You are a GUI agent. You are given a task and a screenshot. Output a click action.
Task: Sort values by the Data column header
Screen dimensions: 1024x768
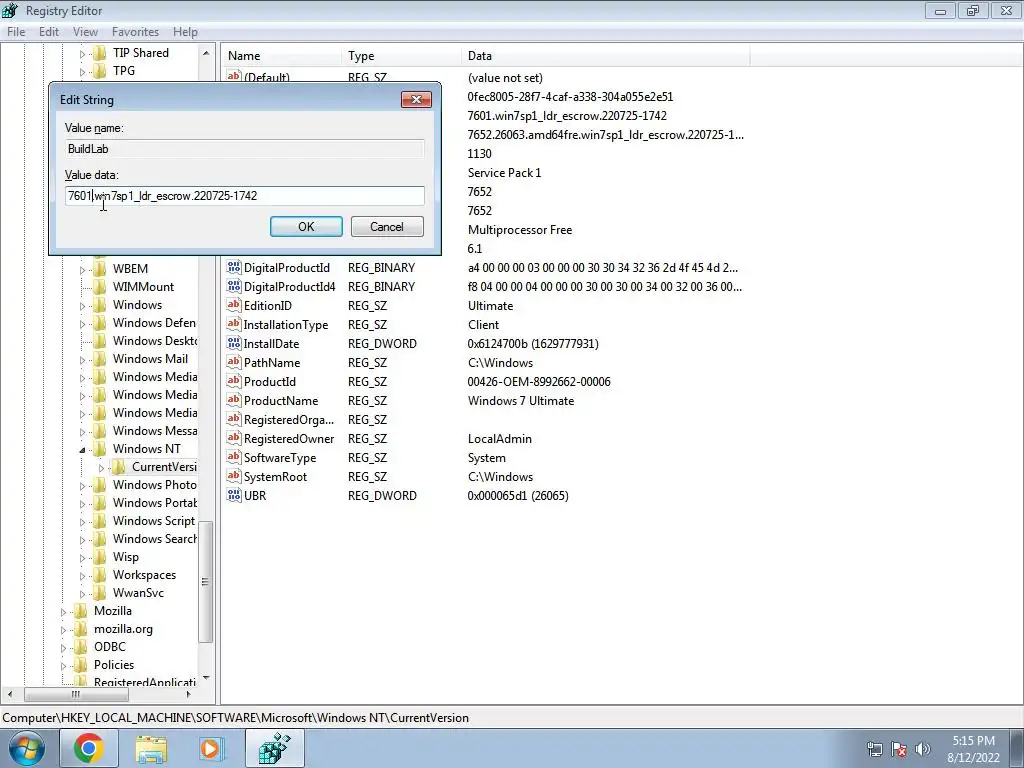[605, 56]
